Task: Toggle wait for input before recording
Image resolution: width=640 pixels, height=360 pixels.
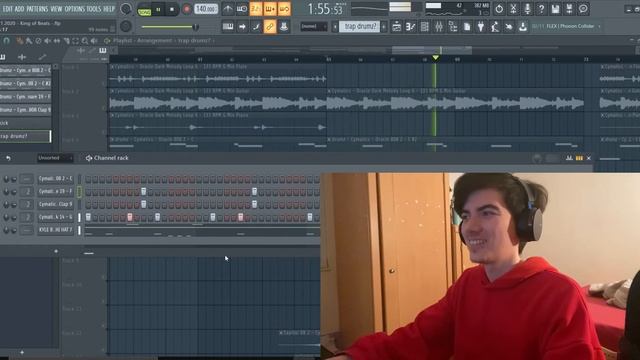Action: [242, 9]
